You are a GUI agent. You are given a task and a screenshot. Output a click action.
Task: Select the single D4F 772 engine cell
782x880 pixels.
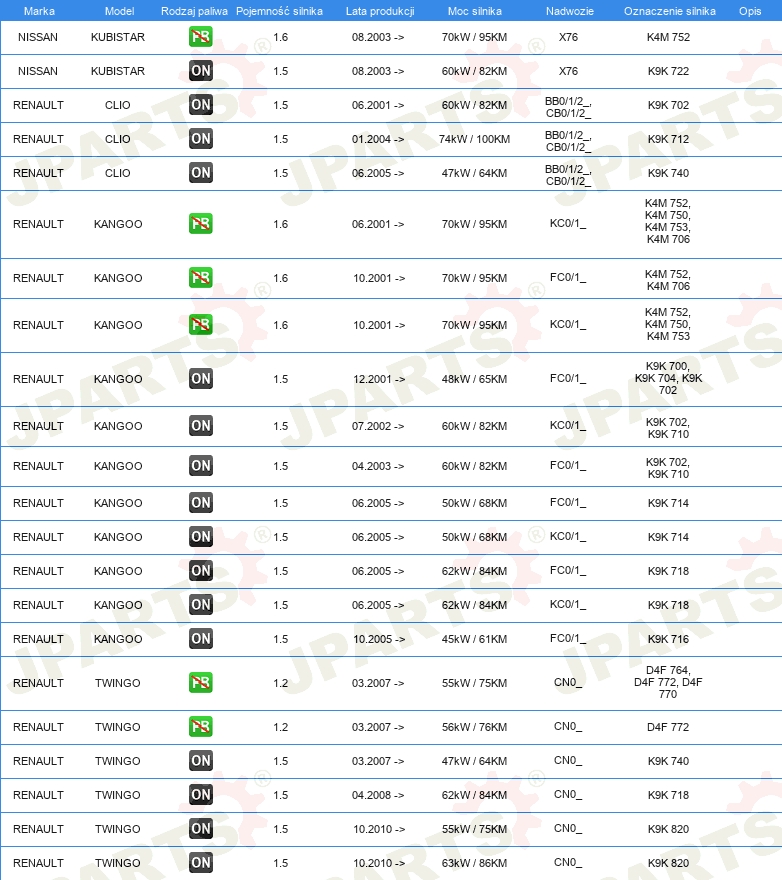(668, 727)
